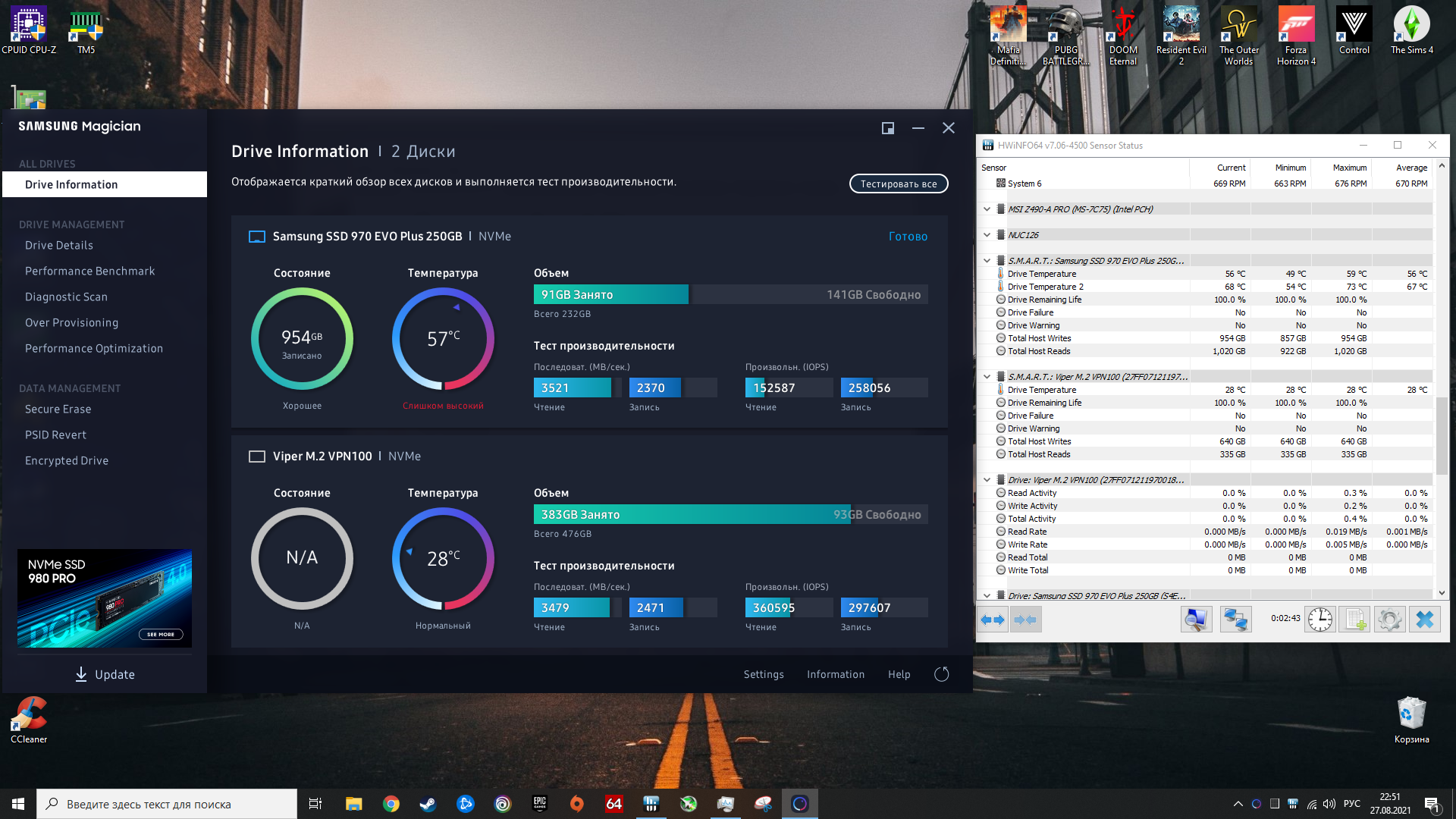Collapse S.M.A.R.T. Samsung SSD 970 group
The height and width of the screenshot is (819, 1456).
click(x=987, y=261)
